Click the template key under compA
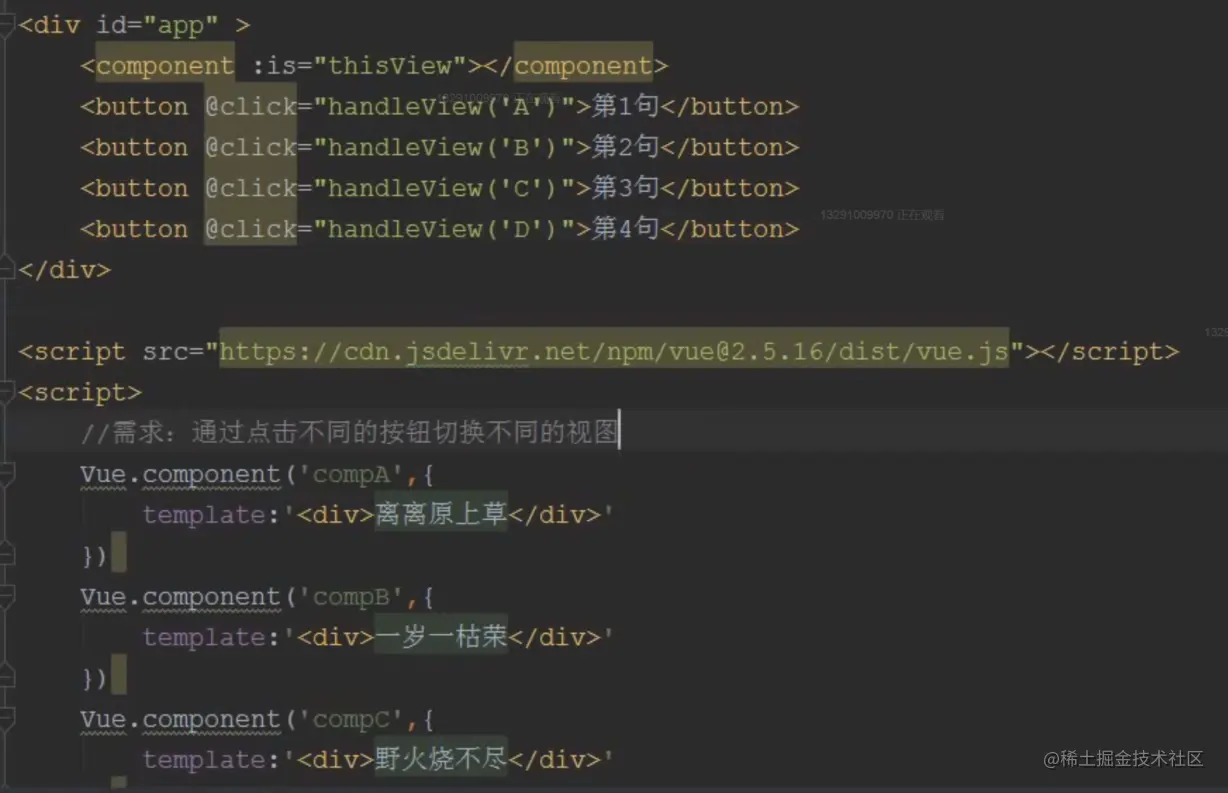The width and height of the screenshot is (1228, 793). tap(204, 516)
